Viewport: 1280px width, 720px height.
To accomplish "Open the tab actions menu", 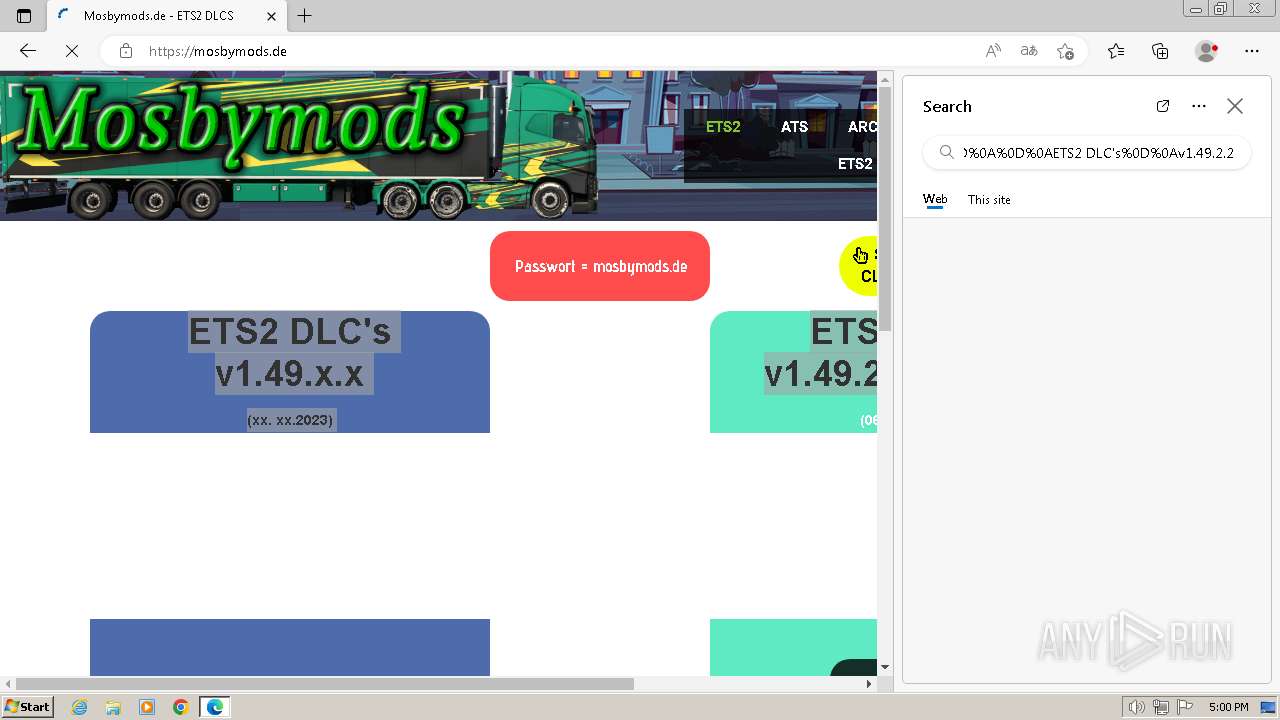I will (24, 15).
